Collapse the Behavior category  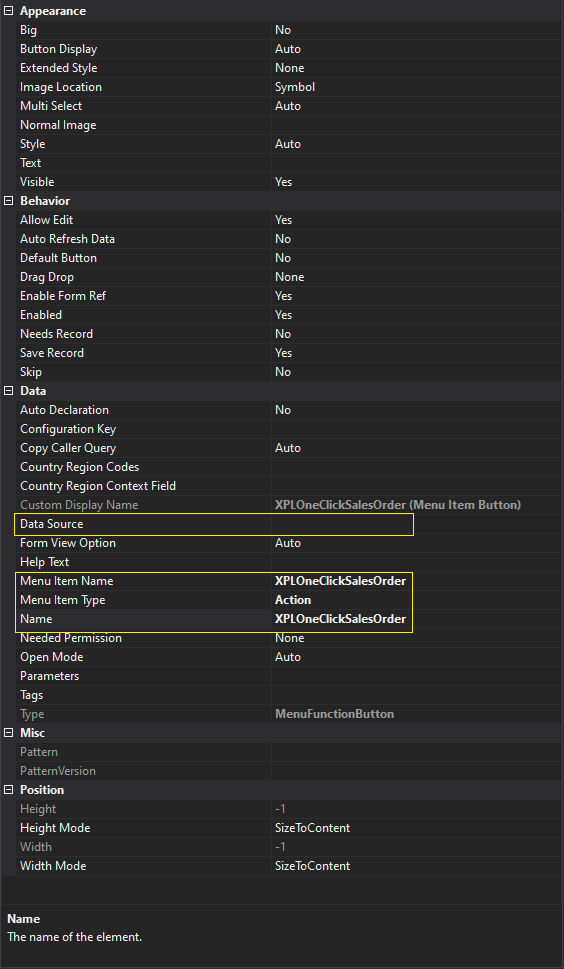point(9,201)
